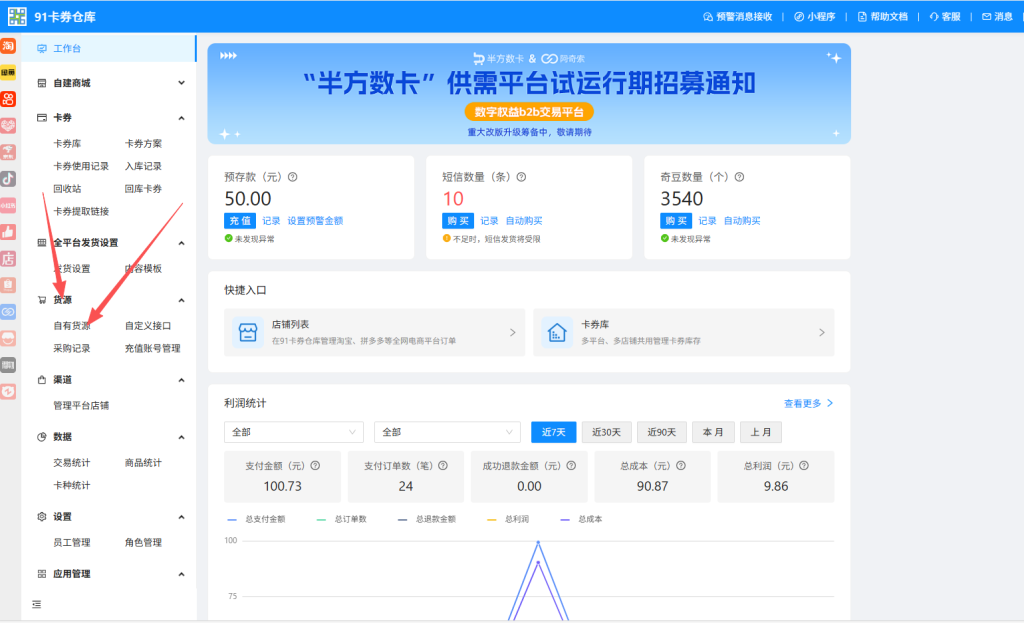Viewport: 1024px width, 623px height.
Task: Click the 91卡券仓库 QR logo icon
Action: click(x=17, y=16)
